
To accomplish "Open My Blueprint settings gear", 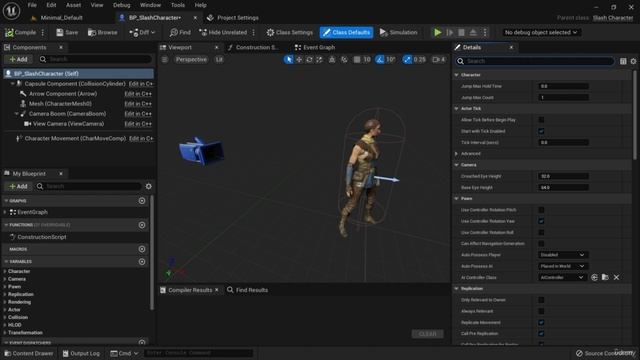I will coord(149,186).
